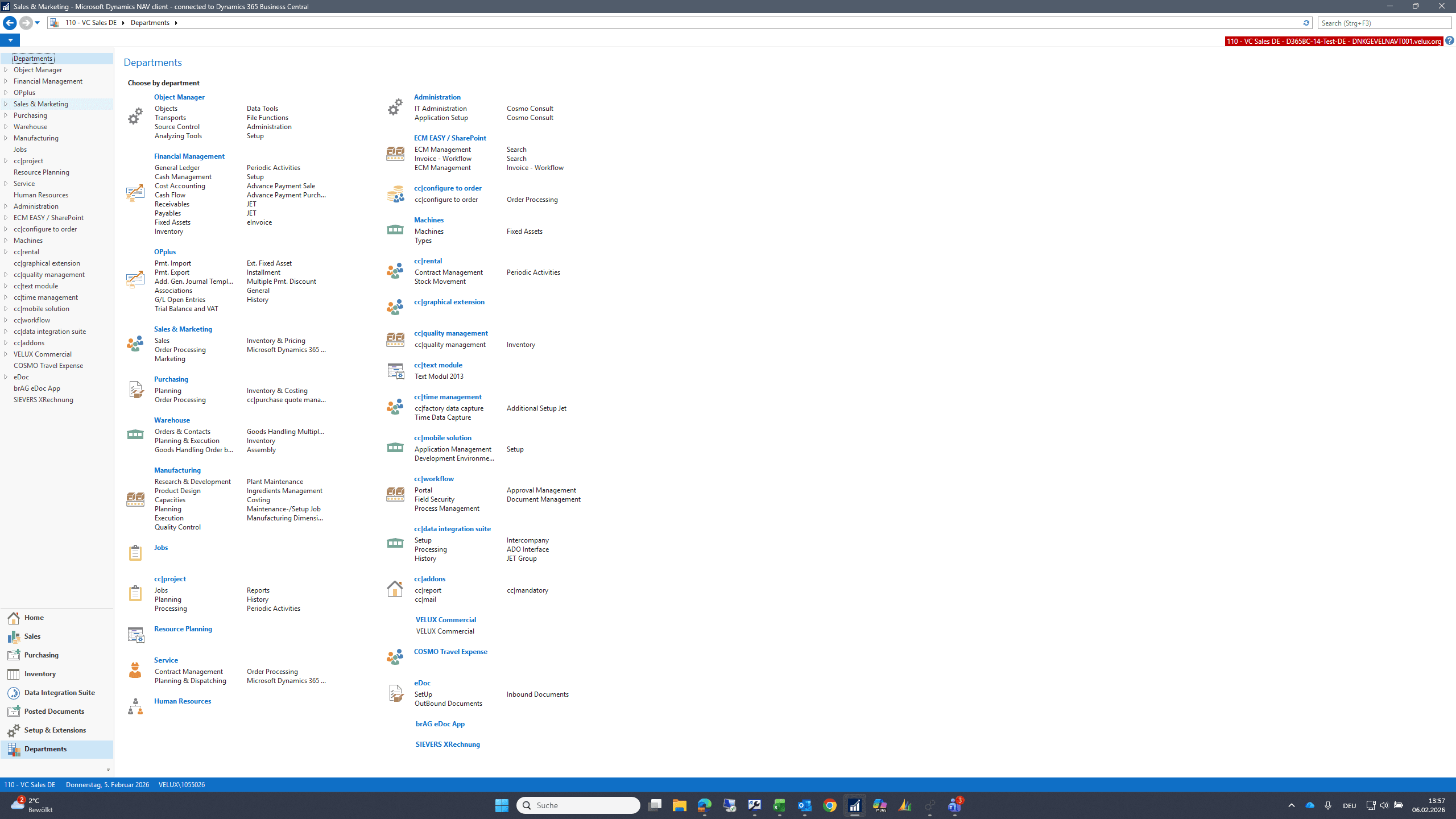Open Inbound Documents under eDoc
Image resolution: width=1456 pixels, height=819 pixels.
coord(537,694)
